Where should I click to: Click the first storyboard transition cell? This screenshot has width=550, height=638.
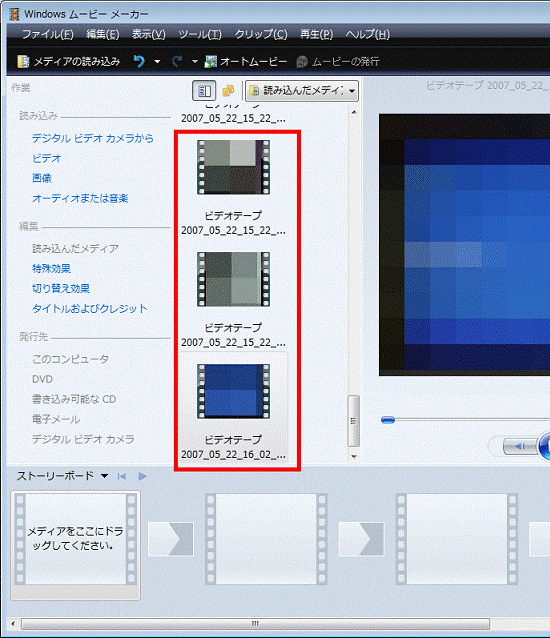170,539
